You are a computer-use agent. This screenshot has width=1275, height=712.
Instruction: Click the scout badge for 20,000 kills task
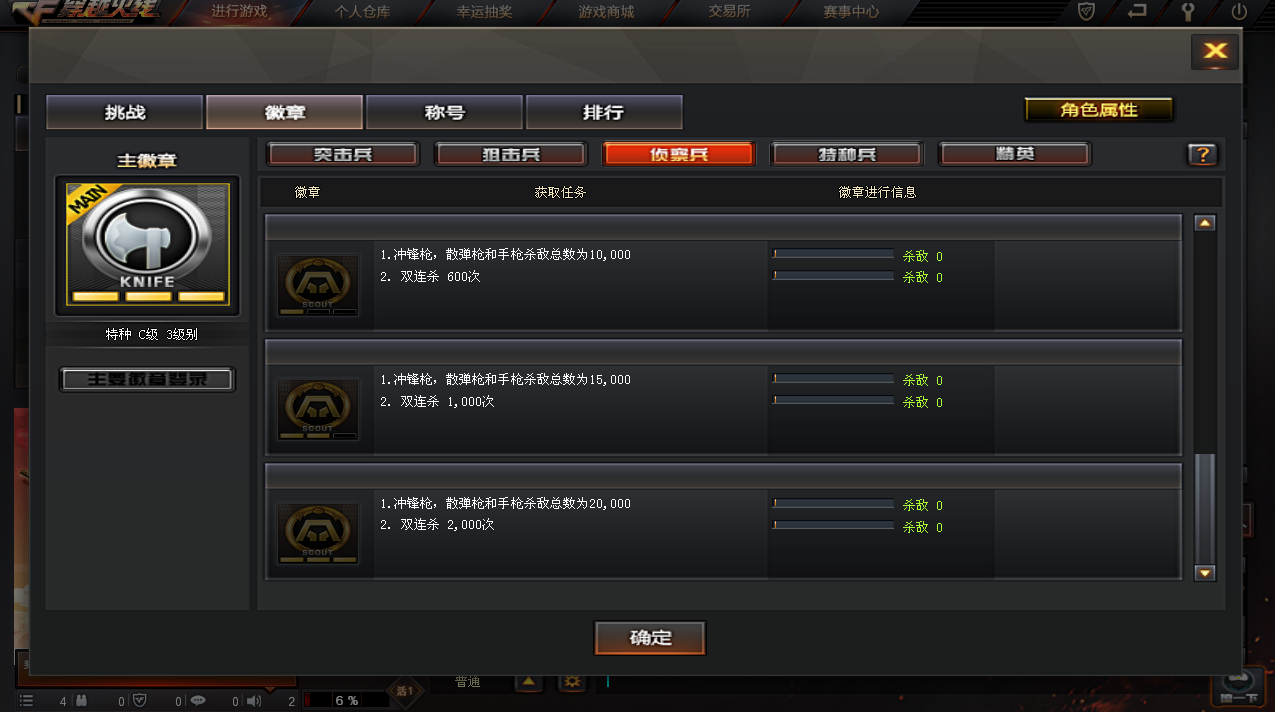[318, 533]
